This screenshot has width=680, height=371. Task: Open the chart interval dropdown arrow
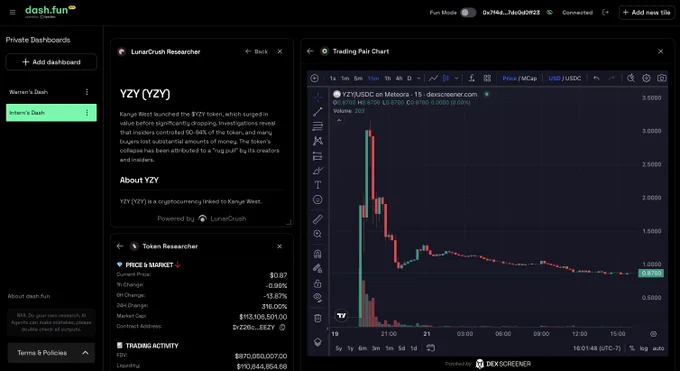418,79
